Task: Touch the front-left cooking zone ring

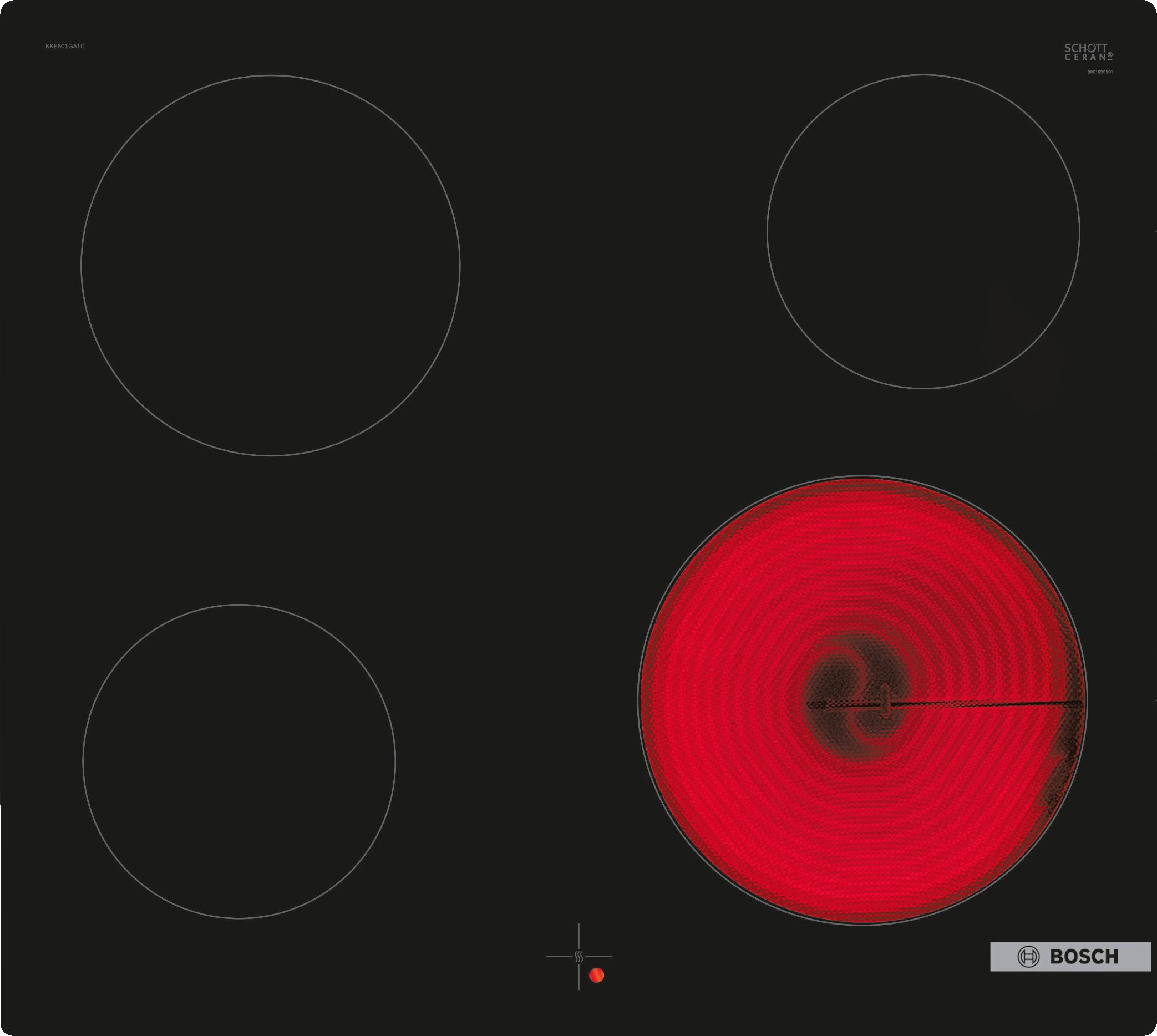Action: (x=239, y=761)
